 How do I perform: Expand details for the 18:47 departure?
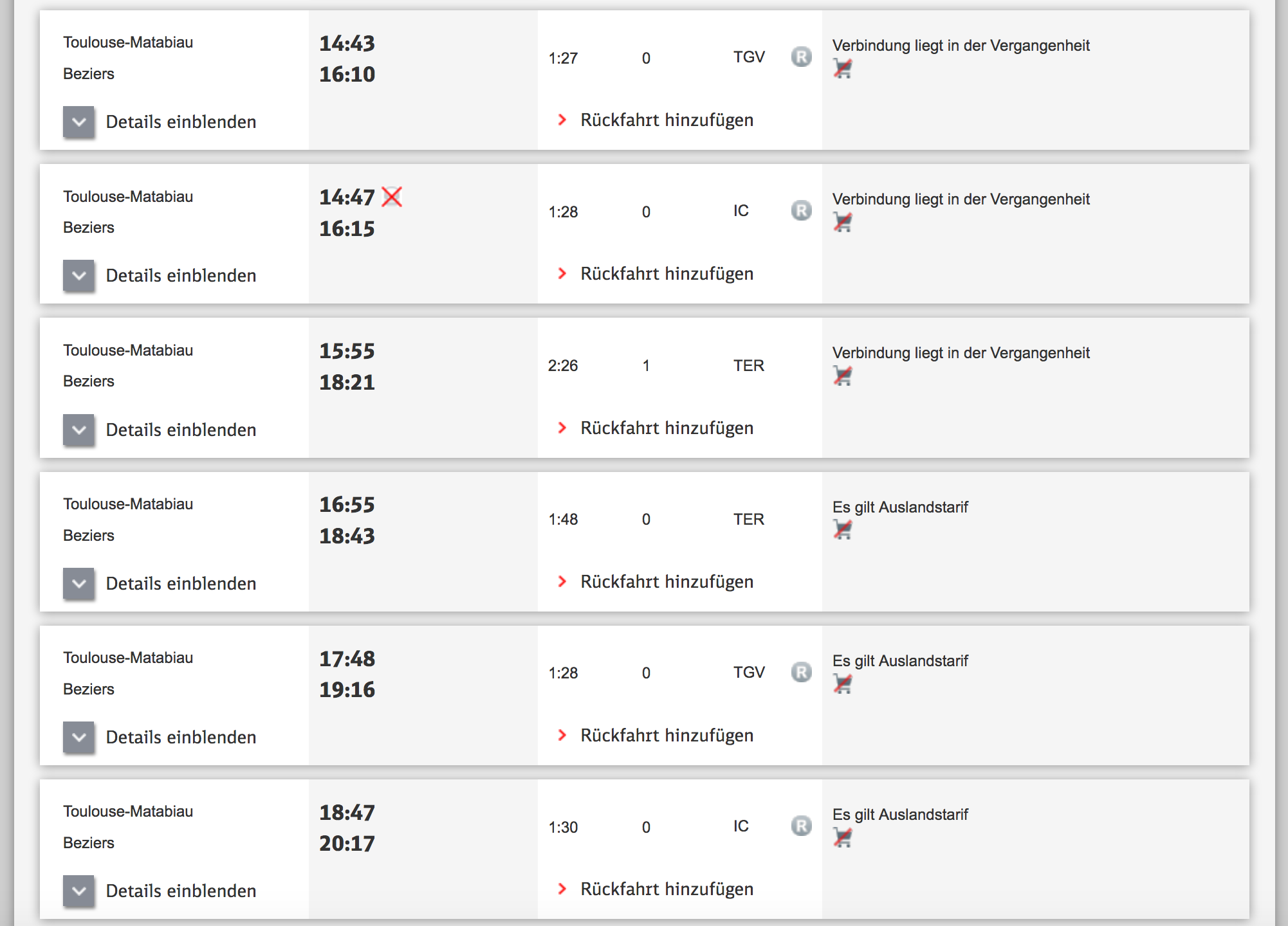[79, 891]
